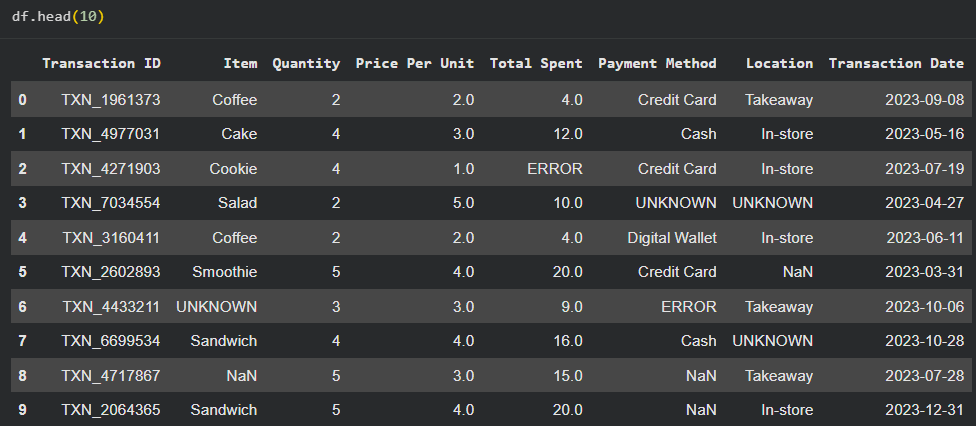Click the Total Spent column header
The image size is (976, 426).
(x=536, y=63)
